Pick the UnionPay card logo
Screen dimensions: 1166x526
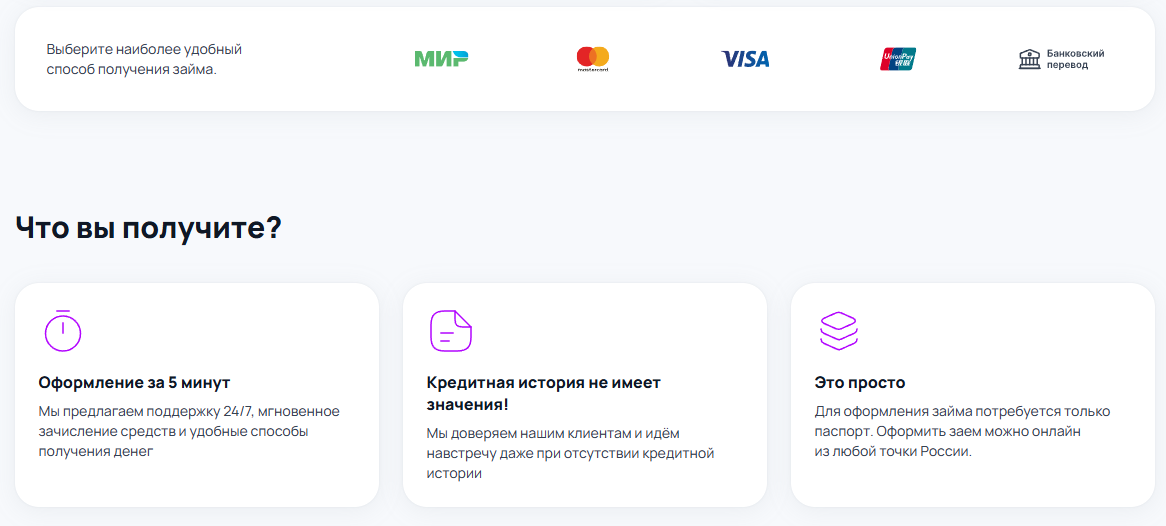pyautogui.click(x=898, y=59)
